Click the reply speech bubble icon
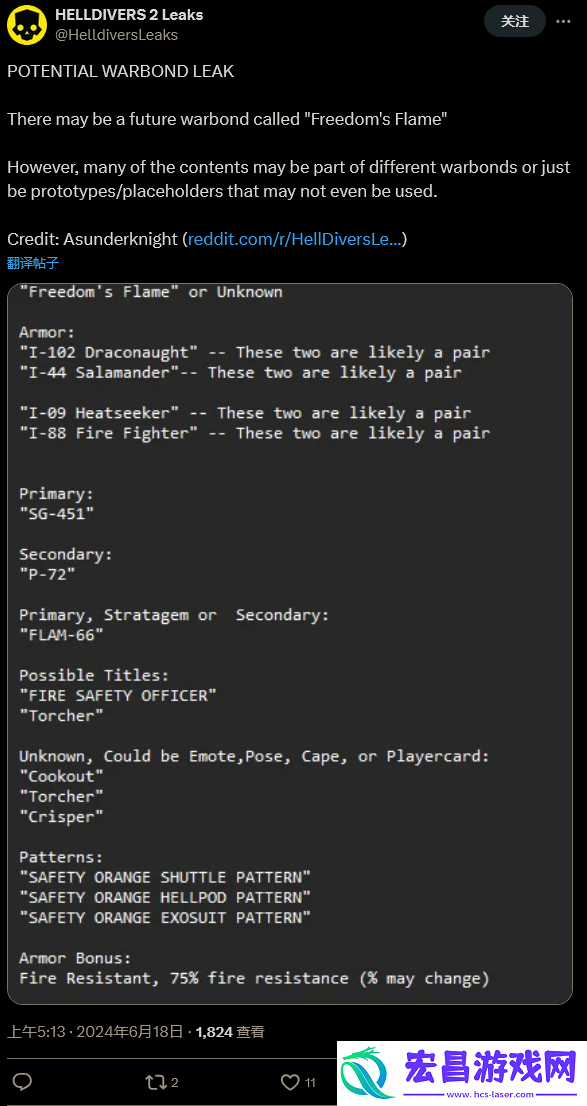Screen dimensions: 587x1106 pyautogui.click(x=23, y=1081)
